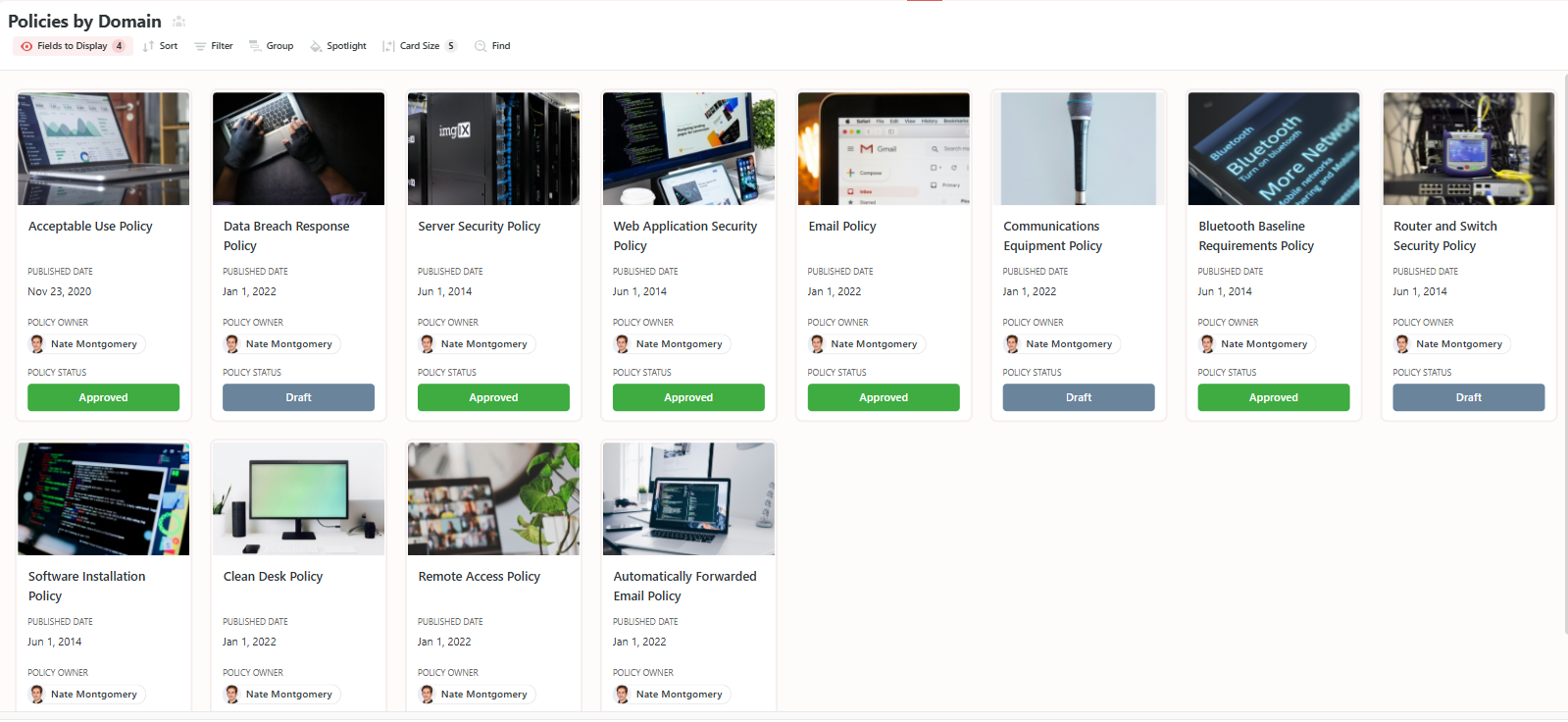This screenshot has width=1568, height=722.
Task: Click the Policies by Domain title
Action: (x=84, y=22)
